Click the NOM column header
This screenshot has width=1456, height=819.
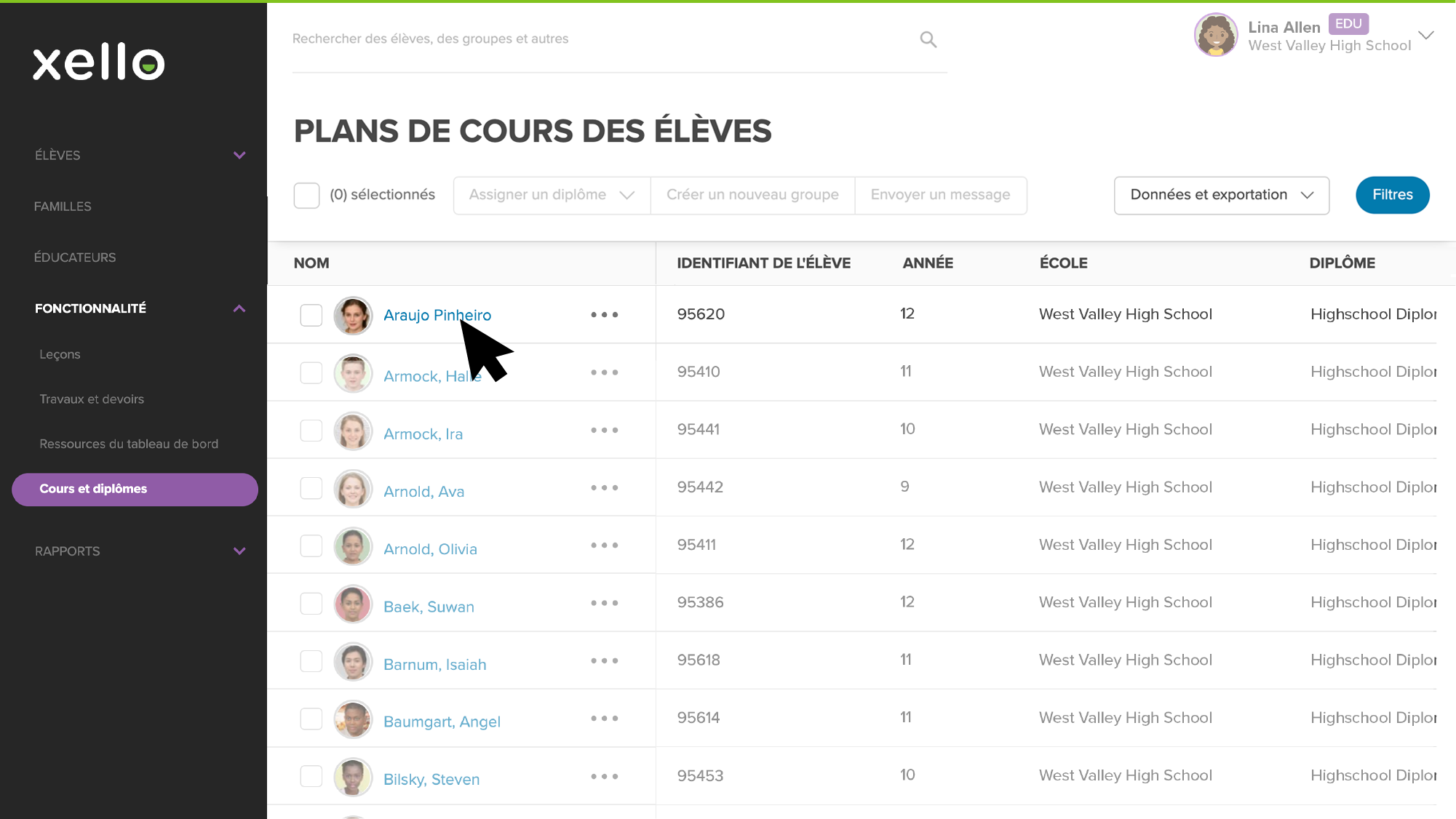click(x=311, y=263)
